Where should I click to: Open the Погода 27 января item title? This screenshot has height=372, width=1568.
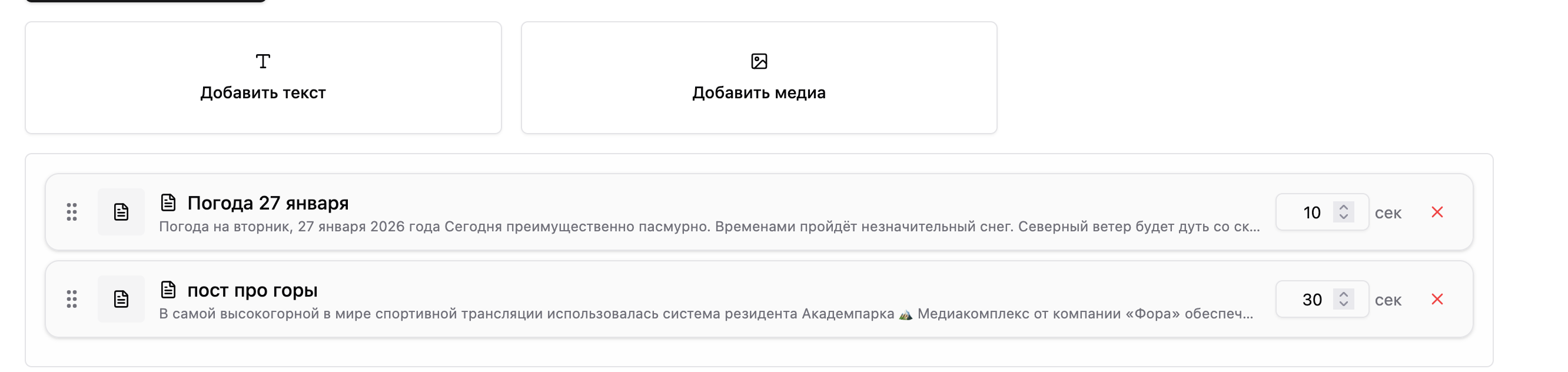click(268, 202)
